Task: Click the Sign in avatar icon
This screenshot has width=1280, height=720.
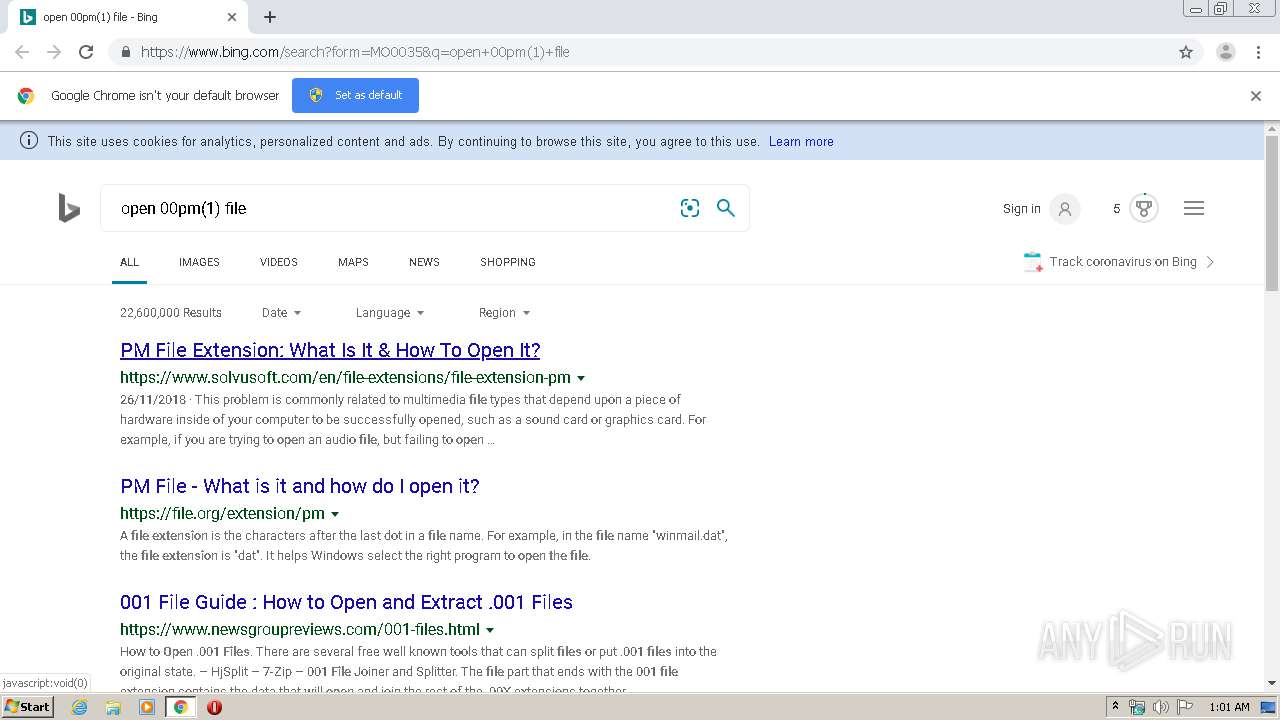Action: [x=1065, y=208]
